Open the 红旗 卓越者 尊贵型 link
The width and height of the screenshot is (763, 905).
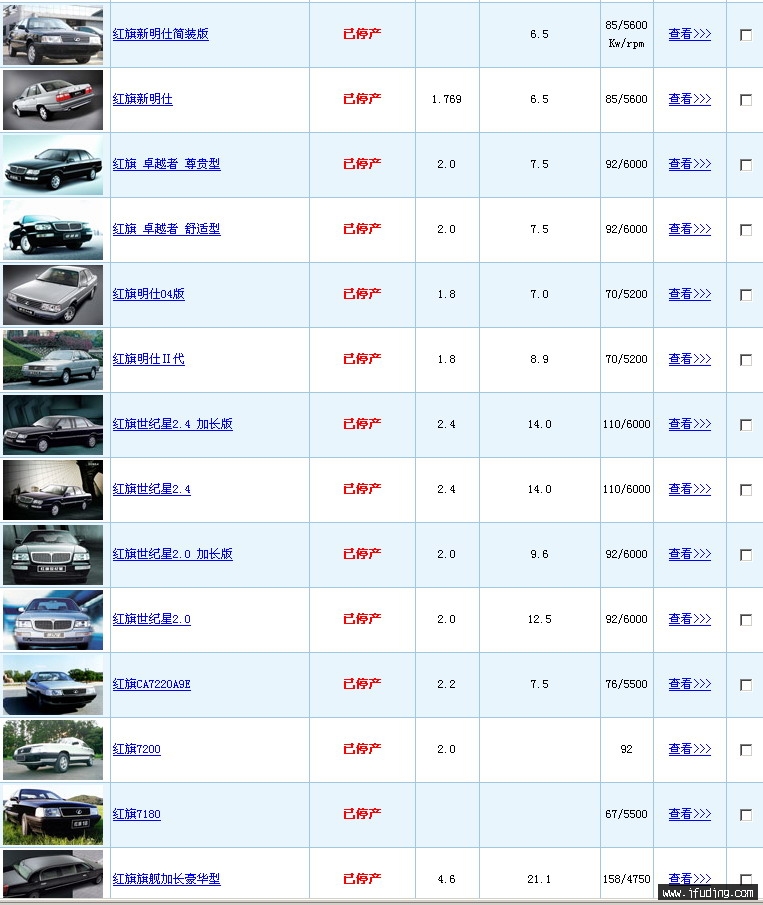[x=166, y=164]
